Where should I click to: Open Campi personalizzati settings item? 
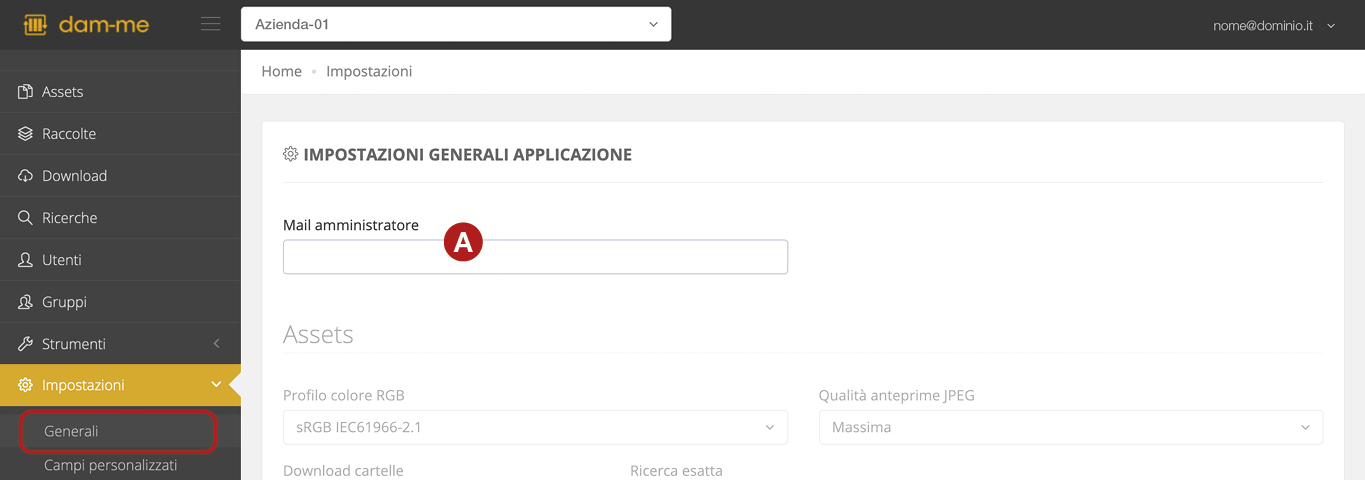[x=110, y=465]
